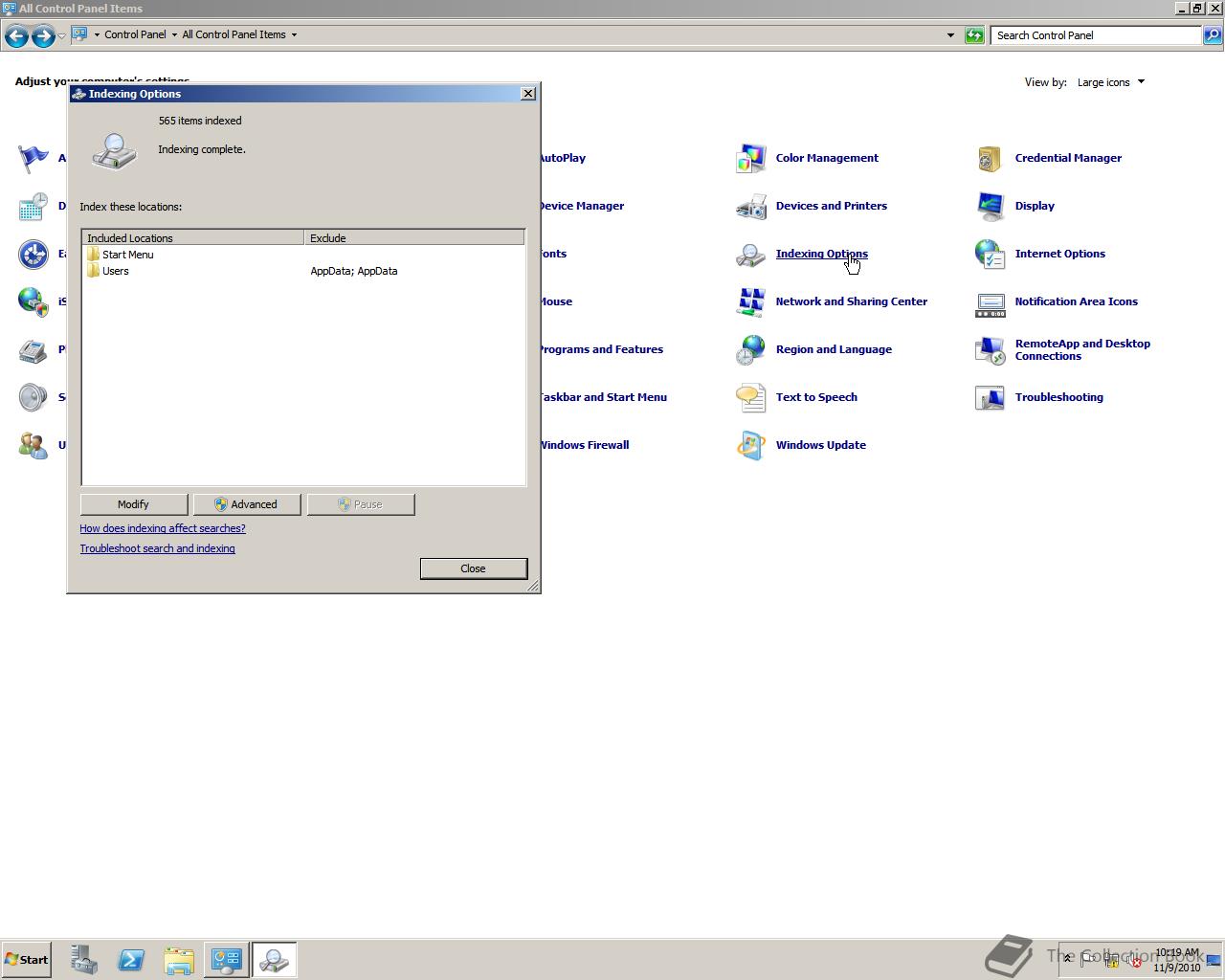This screenshot has height=980, width=1225.
Task: Switch to Indexing Options taskbar button
Action: pyautogui.click(x=275, y=960)
